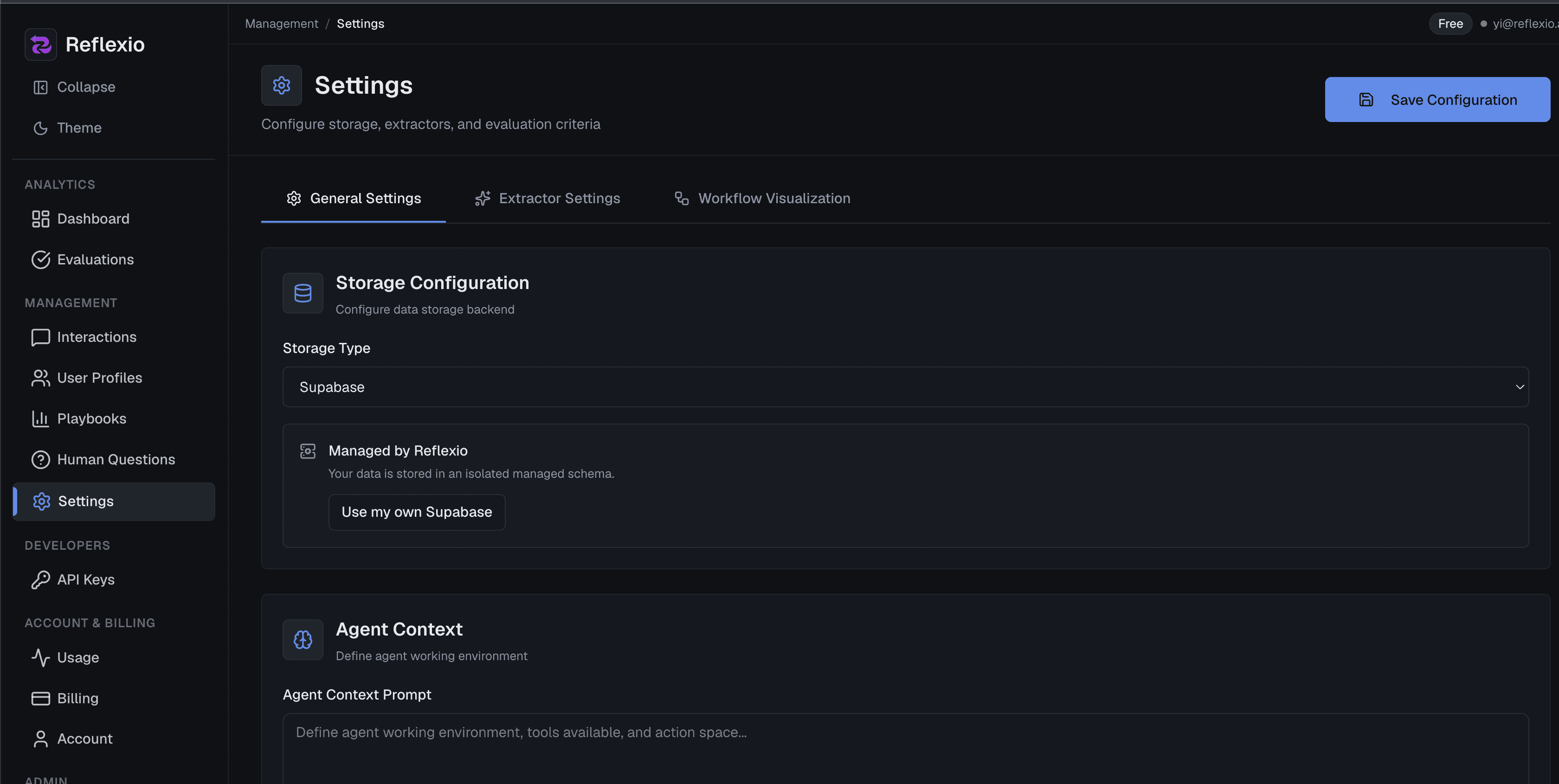Click the gear icon on General Settings tab
This screenshot has width=1559, height=784.
point(294,199)
